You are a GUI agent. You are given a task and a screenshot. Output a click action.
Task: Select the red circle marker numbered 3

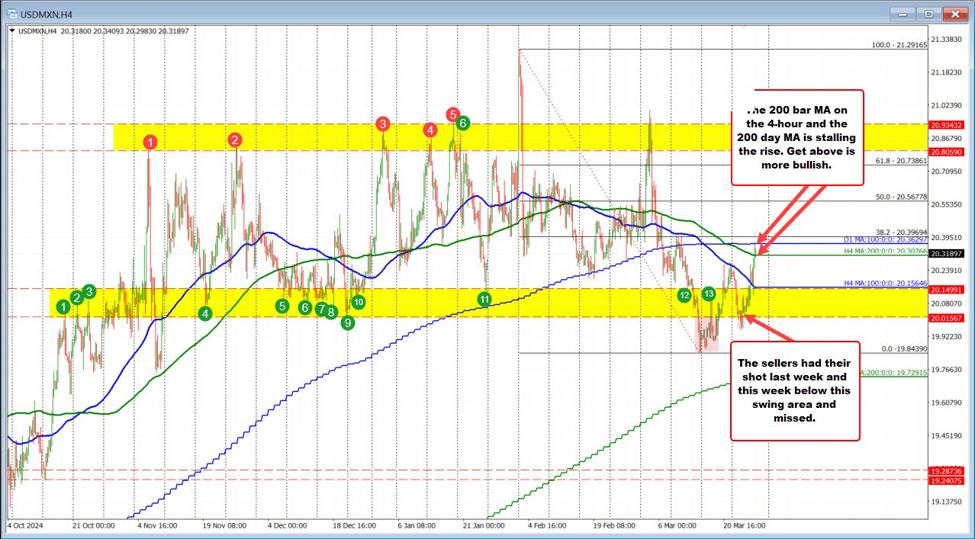tap(383, 124)
